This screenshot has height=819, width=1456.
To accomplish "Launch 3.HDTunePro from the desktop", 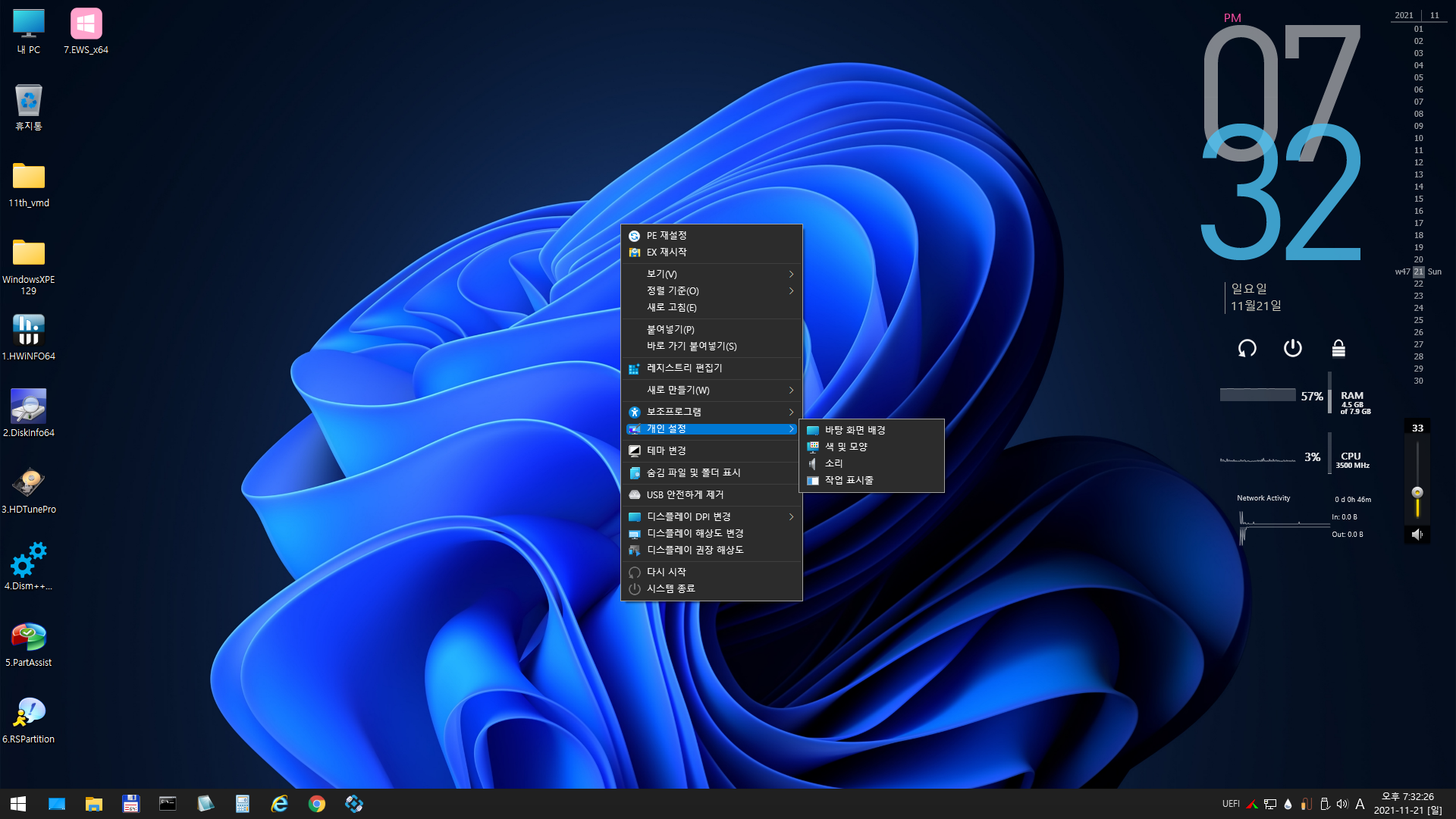I will click(29, 490).
